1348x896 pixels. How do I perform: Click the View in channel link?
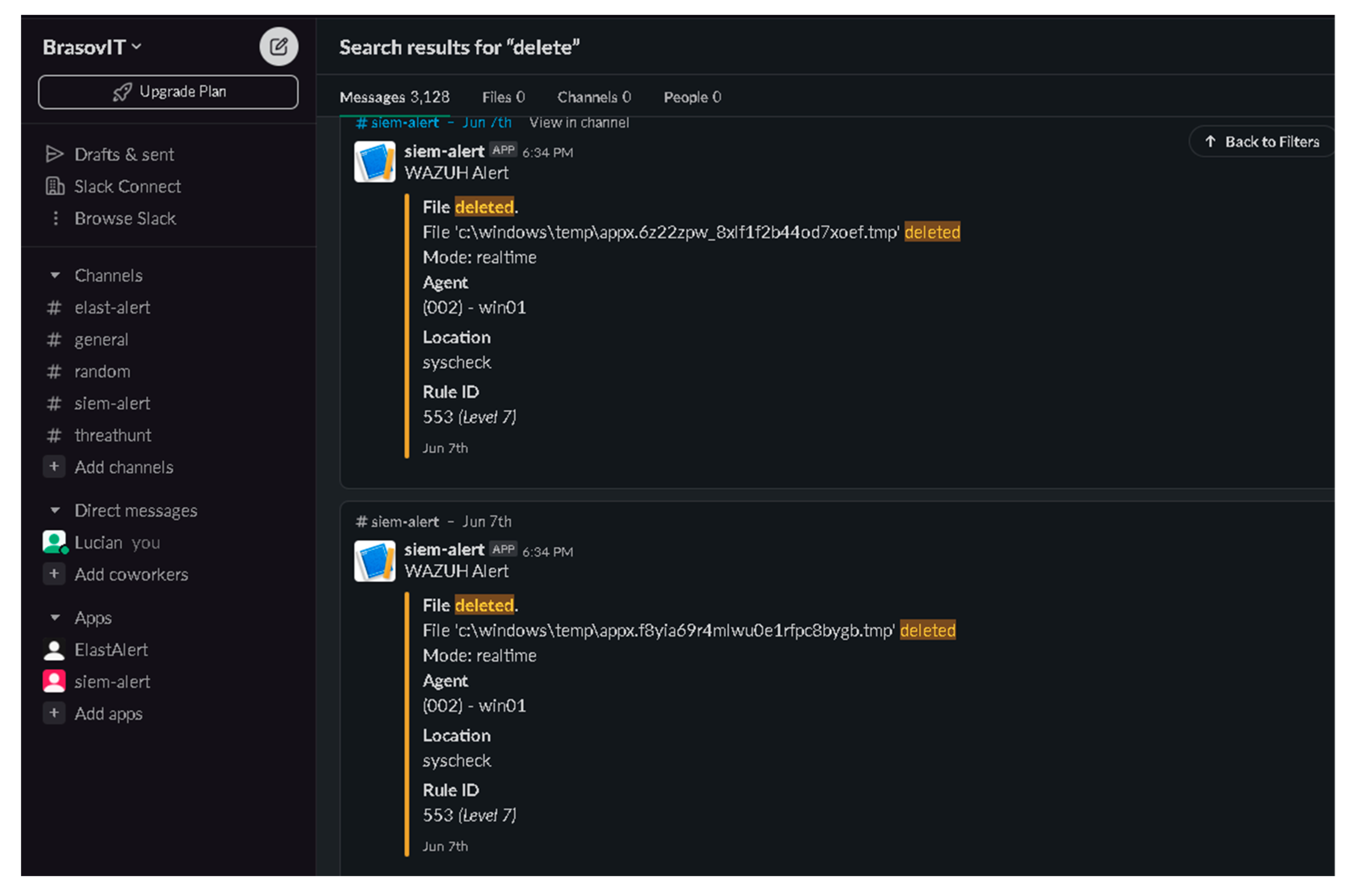coord(578,122)
